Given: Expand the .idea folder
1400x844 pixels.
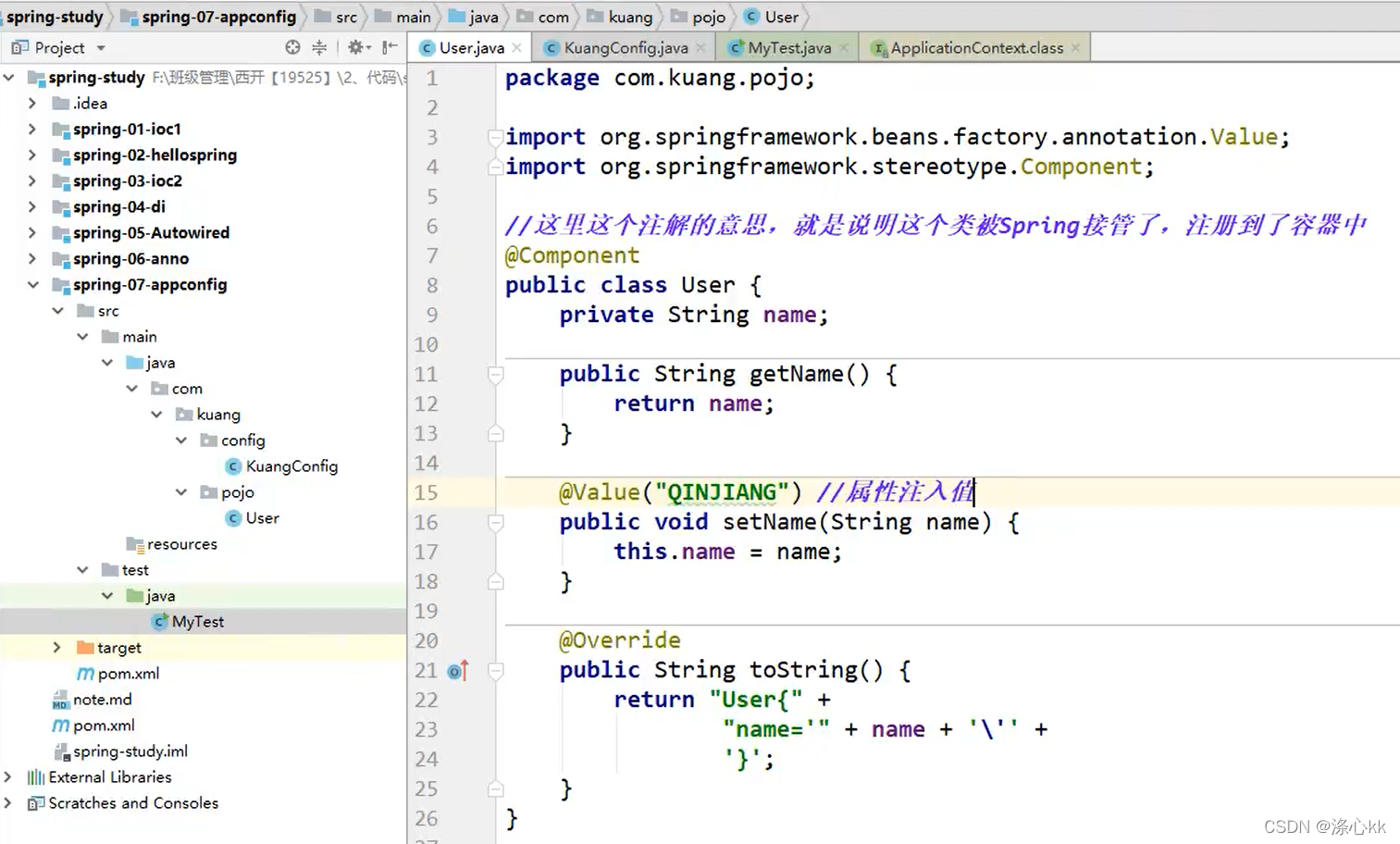Looking at the screenshot, I should click(32, 104).
